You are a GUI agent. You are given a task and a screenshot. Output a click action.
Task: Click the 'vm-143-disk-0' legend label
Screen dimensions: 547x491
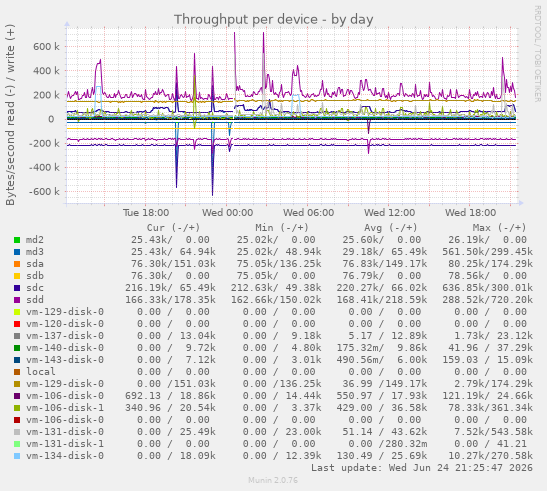tap(65, 360)
